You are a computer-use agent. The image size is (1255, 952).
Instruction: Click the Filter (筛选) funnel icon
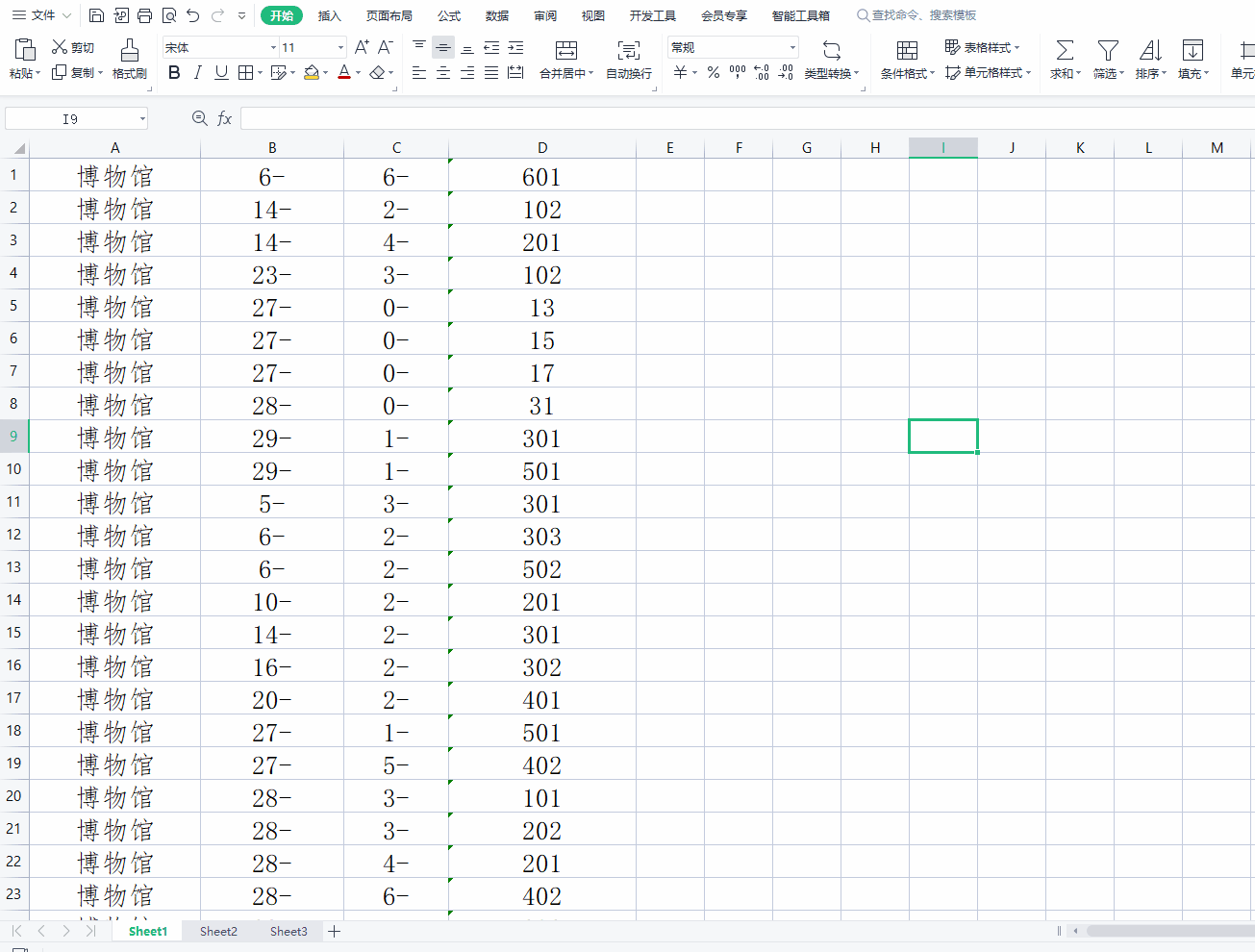coord(1108,50)
